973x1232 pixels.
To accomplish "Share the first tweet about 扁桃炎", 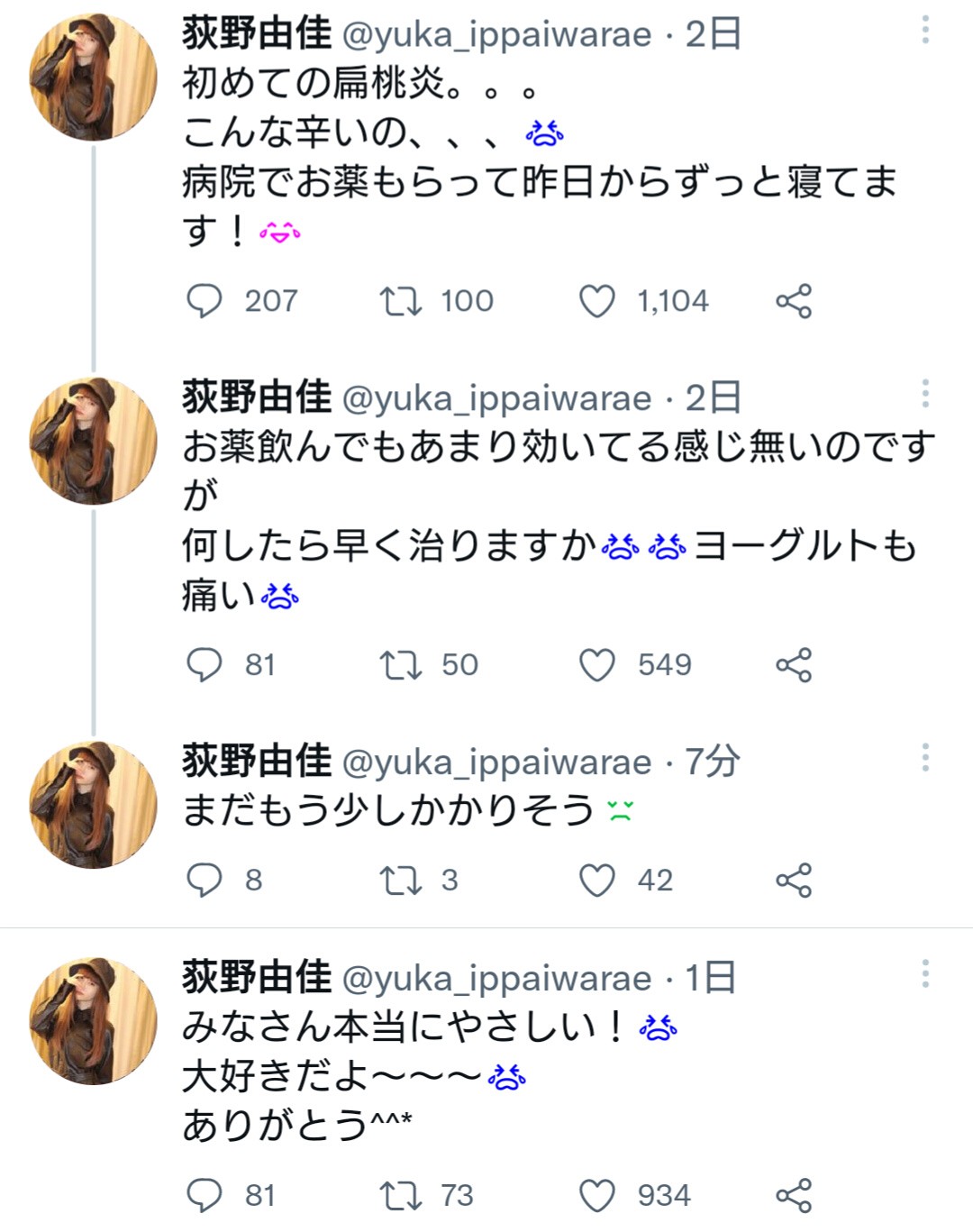I will [794, 301].
